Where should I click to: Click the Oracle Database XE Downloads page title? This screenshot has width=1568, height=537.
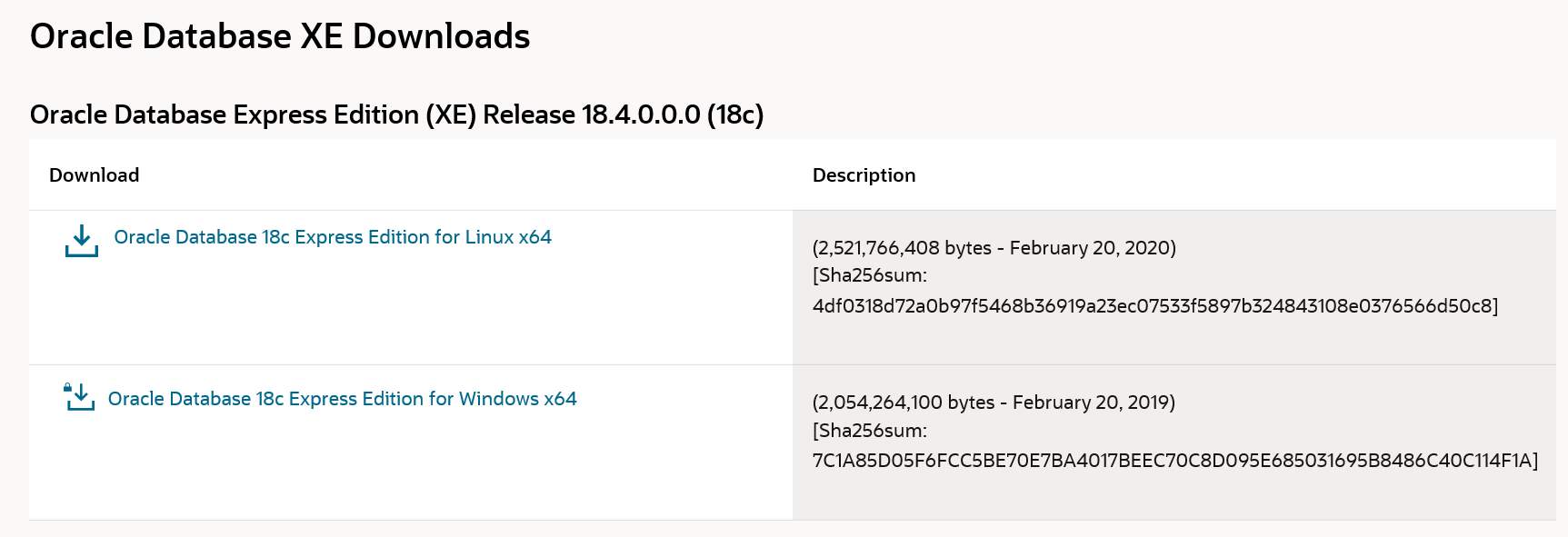click(280, 36)
